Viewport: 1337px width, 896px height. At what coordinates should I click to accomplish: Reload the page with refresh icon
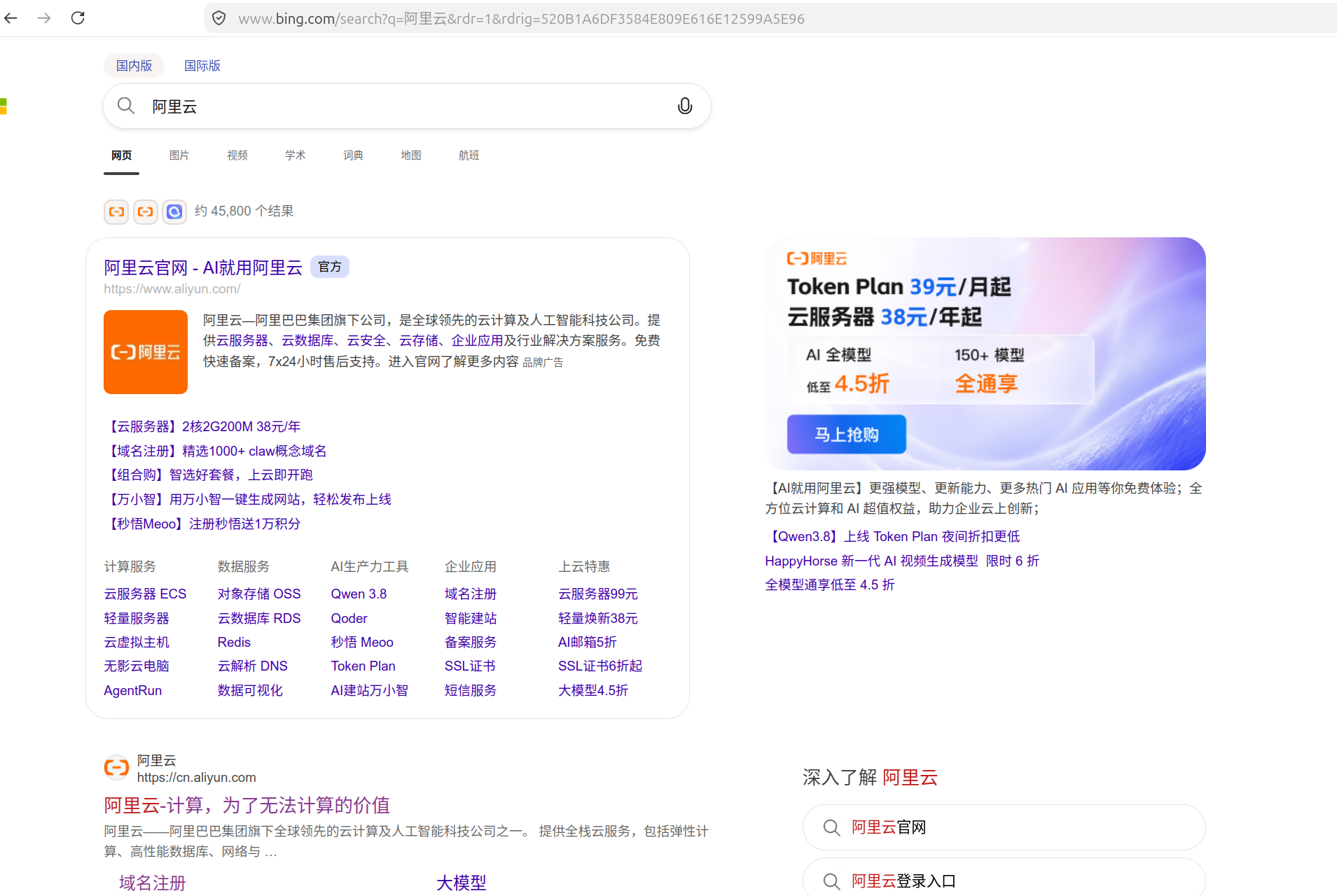pyautogui.click(x=78, y=18)
